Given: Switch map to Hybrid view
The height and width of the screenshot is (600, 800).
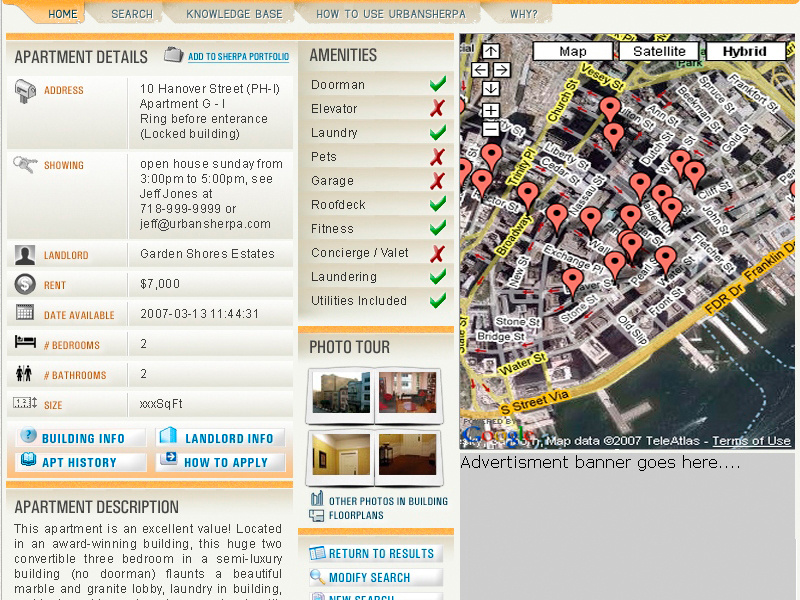Looking at the screenshot, I should pyautogui.click(x=745, y=51).
